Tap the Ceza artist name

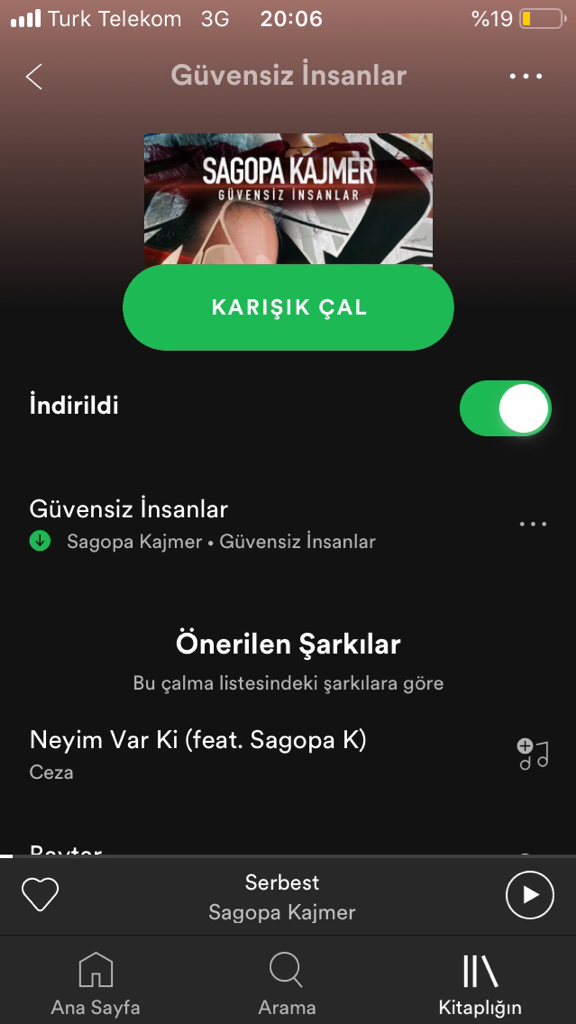pyautogui.click(x=51, y=773)
